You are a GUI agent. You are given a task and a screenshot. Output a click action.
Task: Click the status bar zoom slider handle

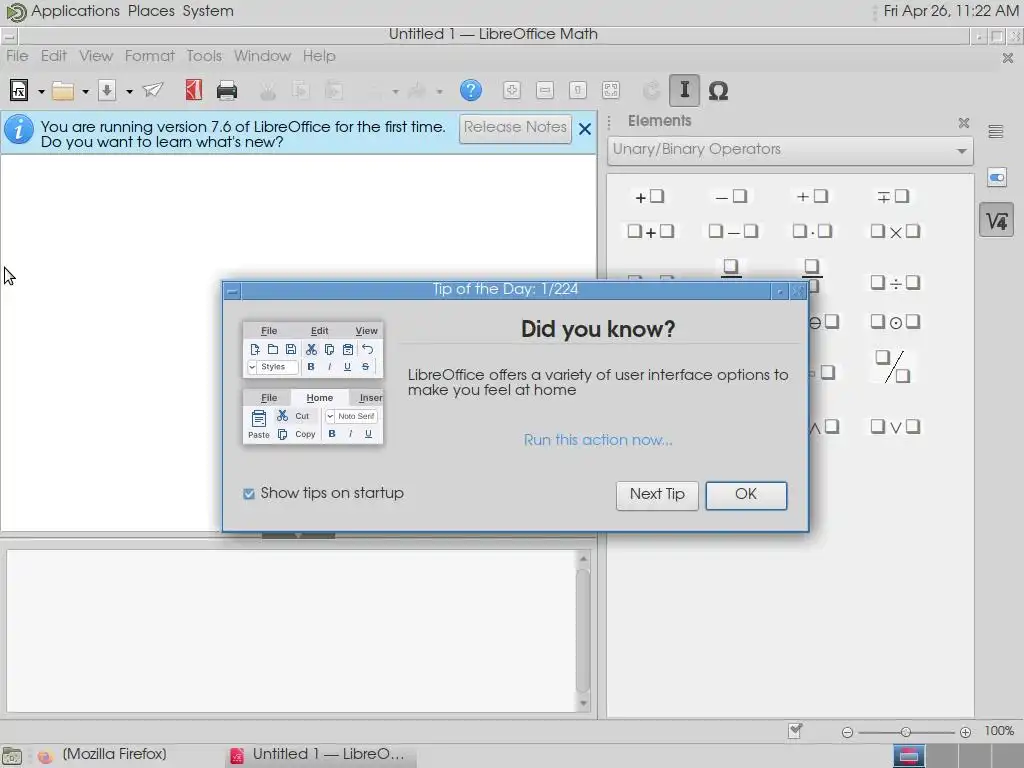coord(905,732)
